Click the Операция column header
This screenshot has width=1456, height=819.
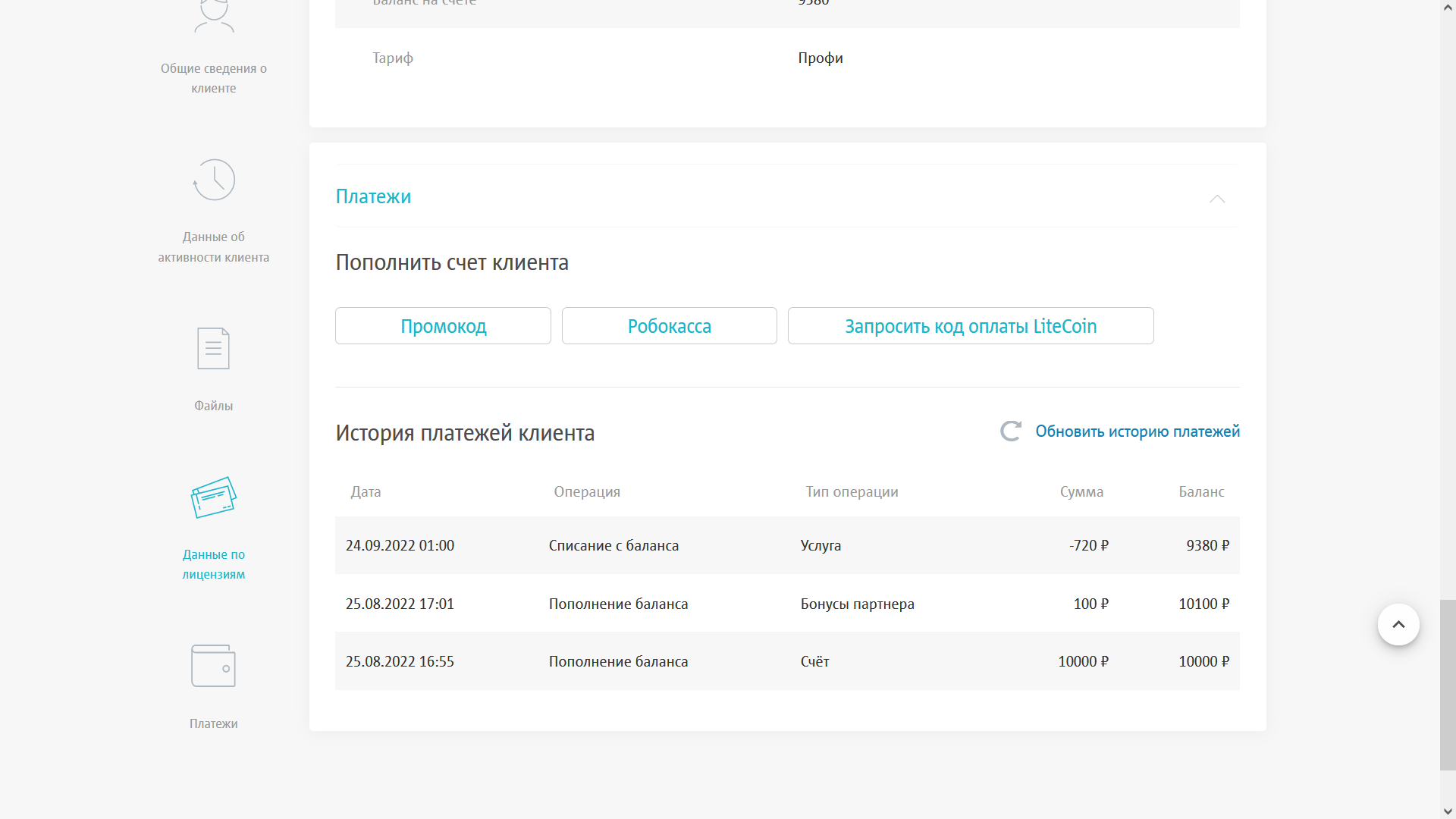tap(587, 492)
